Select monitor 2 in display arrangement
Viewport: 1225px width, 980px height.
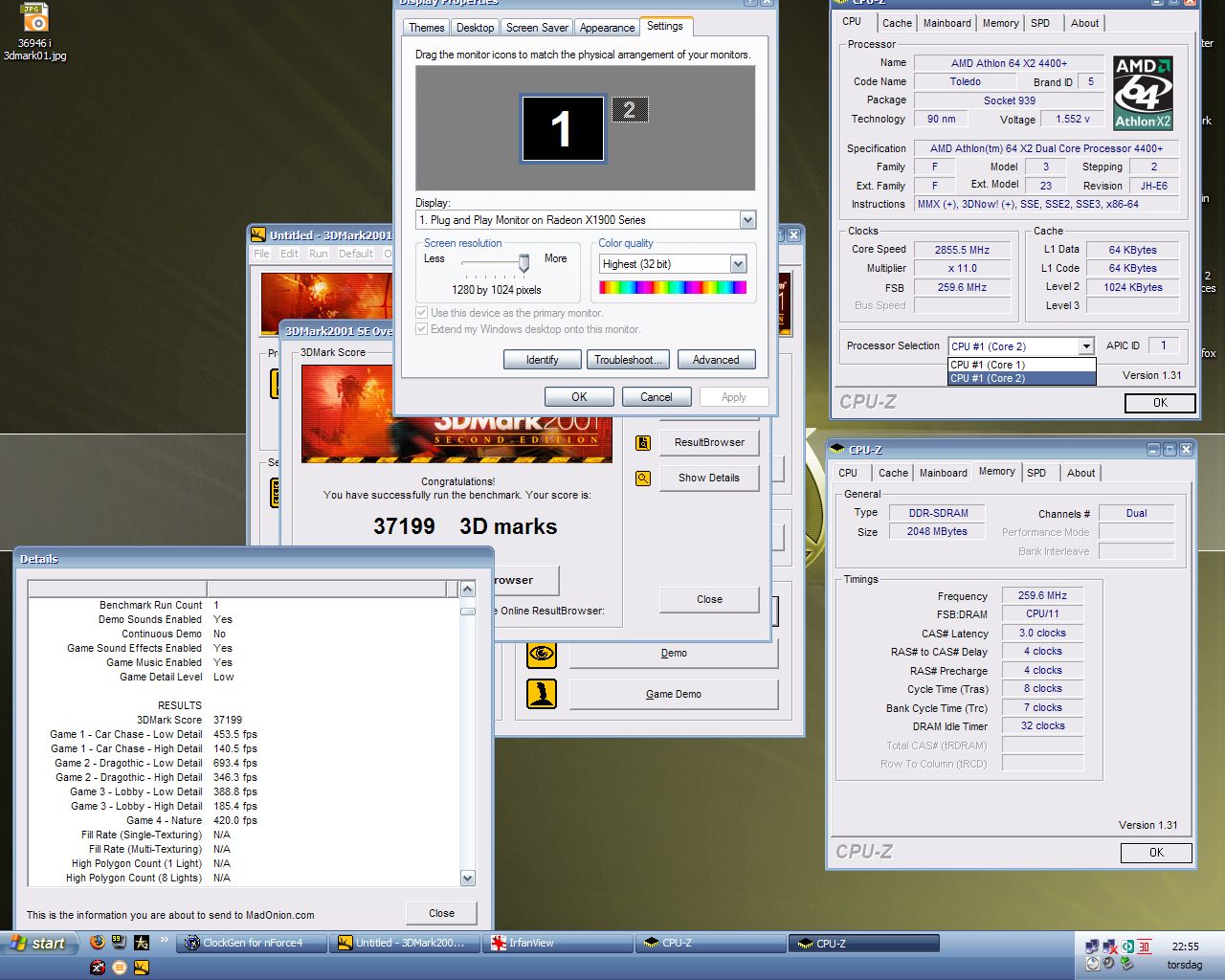(630, 110)
